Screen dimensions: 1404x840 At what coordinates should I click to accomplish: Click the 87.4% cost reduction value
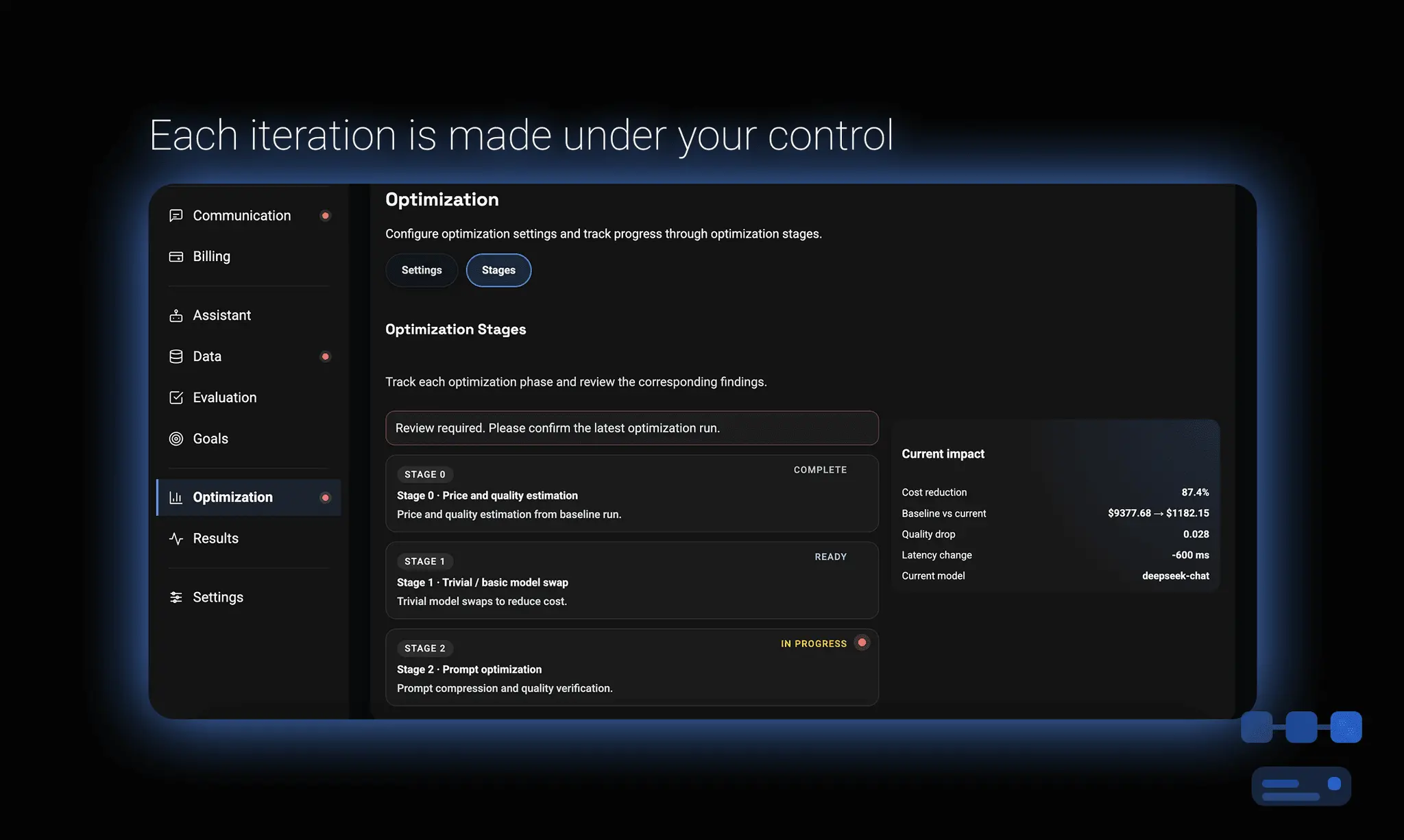(x=1196, y=493)
